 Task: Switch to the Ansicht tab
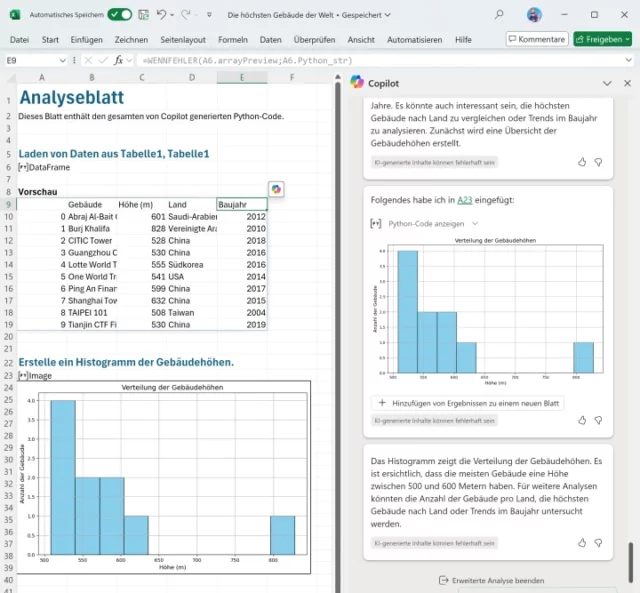click(x=361, y=40)
